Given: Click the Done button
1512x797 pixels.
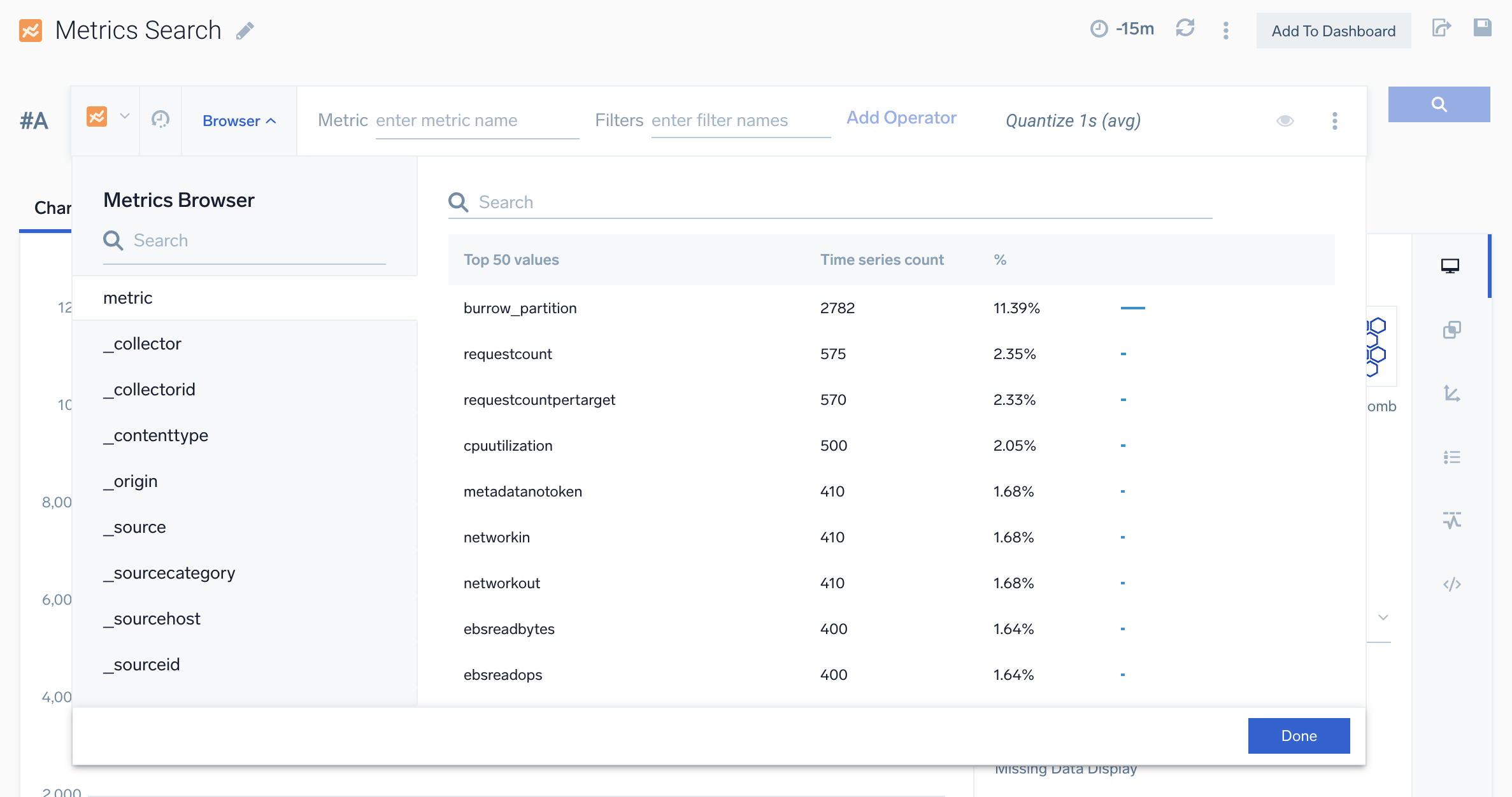Looking at the screenshot, I should point(1299,736).
